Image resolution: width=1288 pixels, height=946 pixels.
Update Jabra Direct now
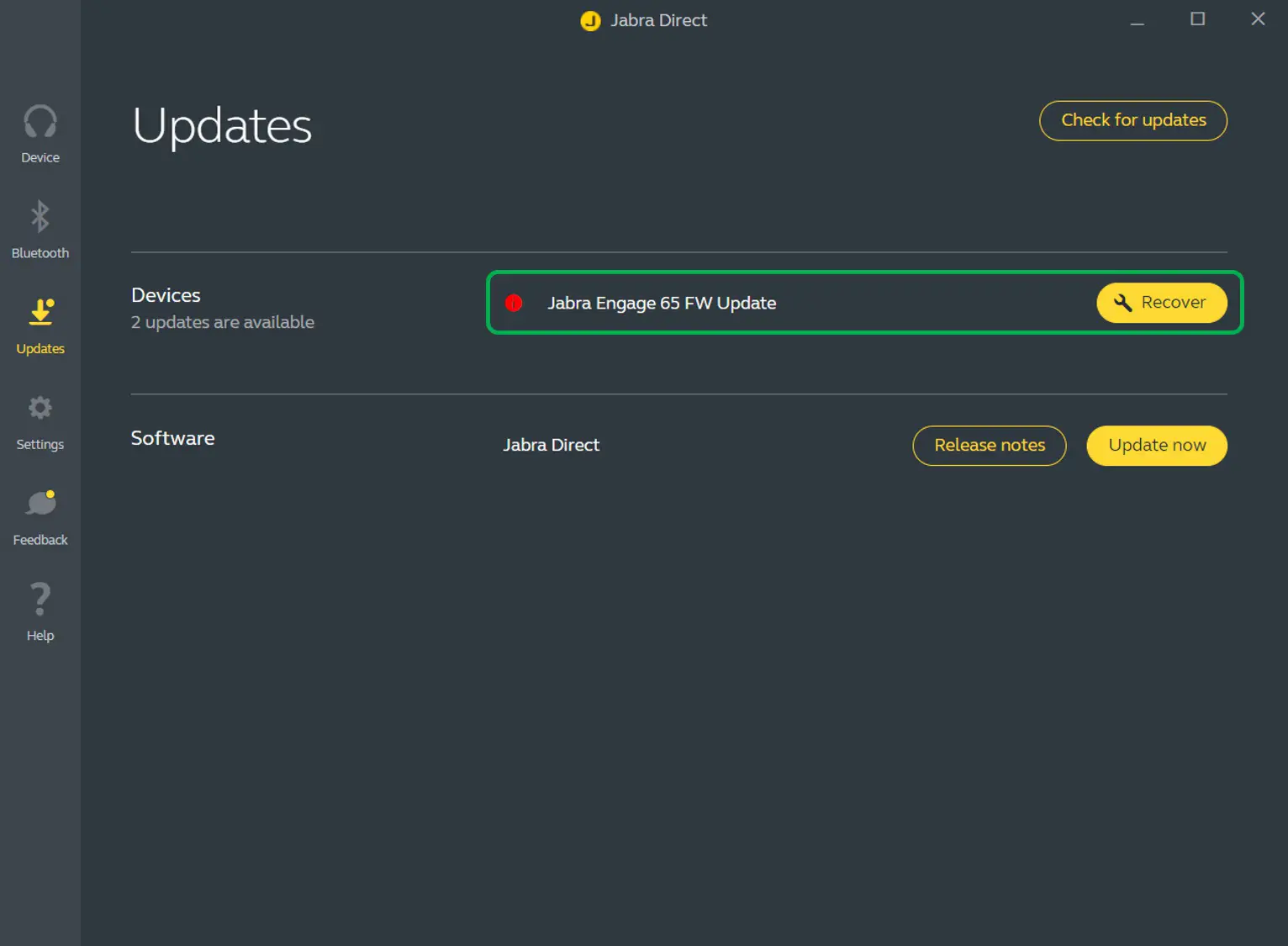coord(1156,445)
